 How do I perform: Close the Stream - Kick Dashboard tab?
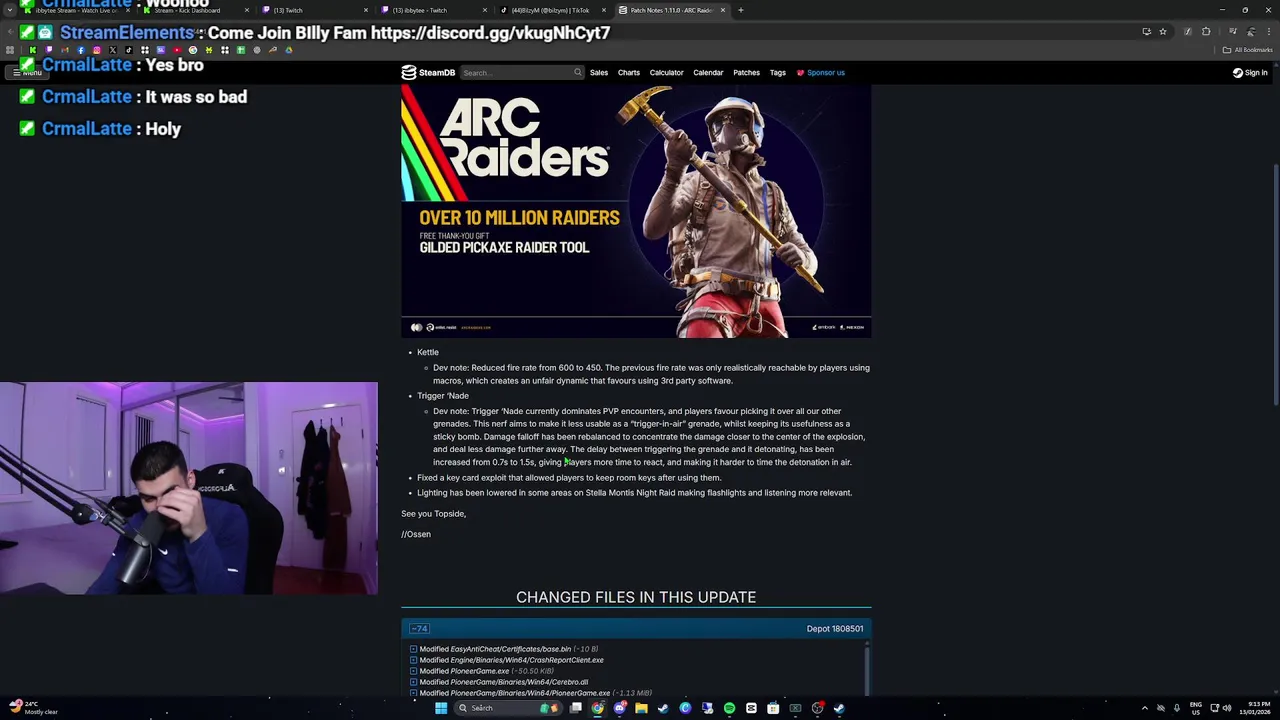(x=246, y=10)
